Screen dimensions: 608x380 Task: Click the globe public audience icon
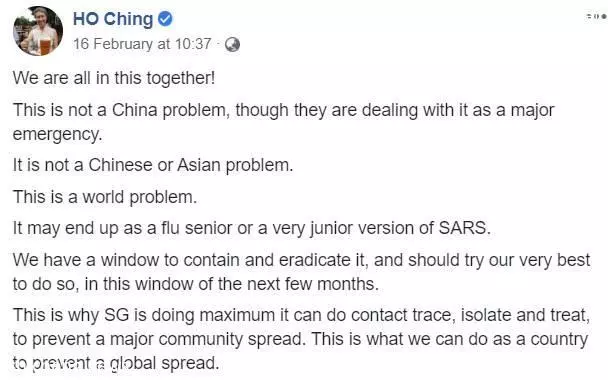pos(232,45)
